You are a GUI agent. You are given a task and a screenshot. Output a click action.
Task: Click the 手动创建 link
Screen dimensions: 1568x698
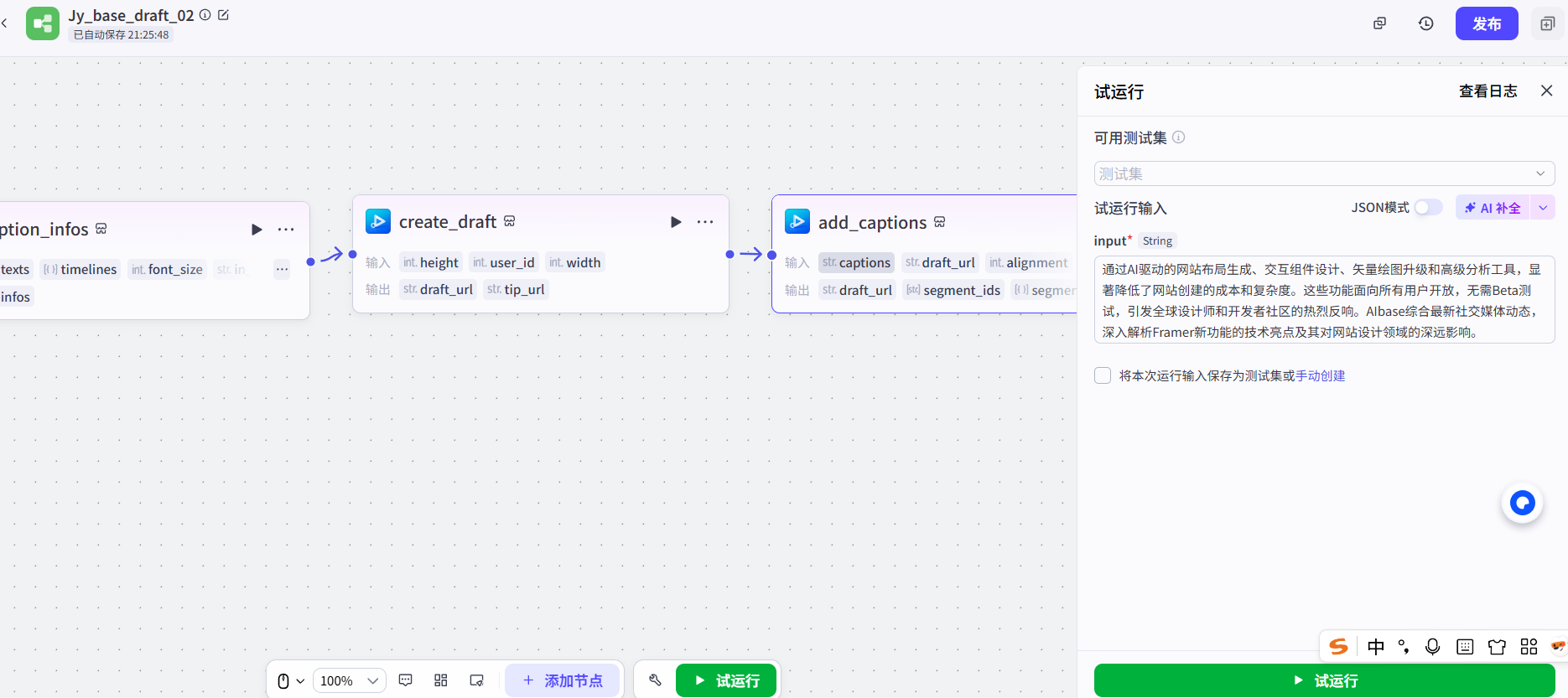[1320, 375]
